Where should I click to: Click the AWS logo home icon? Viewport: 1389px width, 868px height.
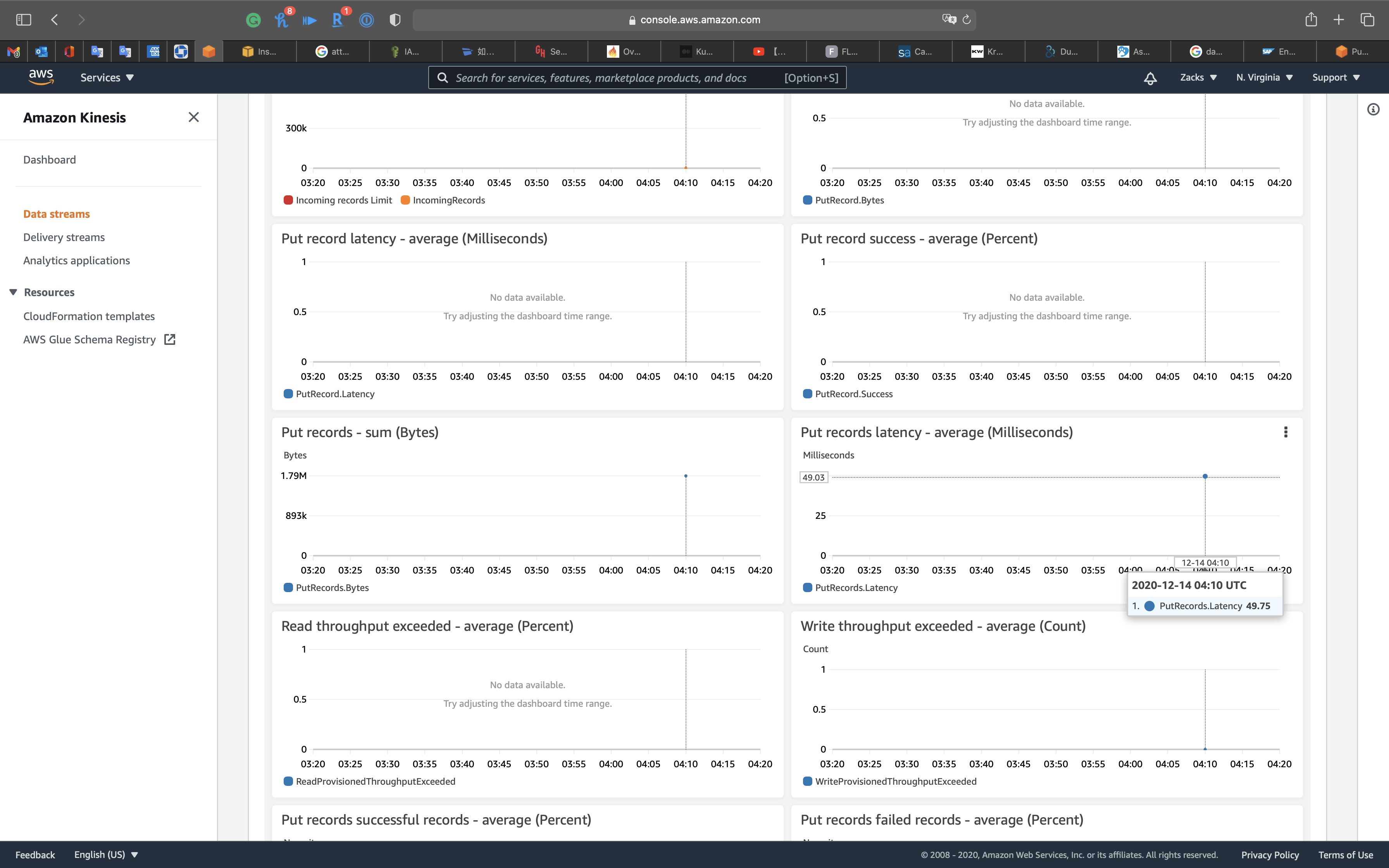[x=41, y=77]
